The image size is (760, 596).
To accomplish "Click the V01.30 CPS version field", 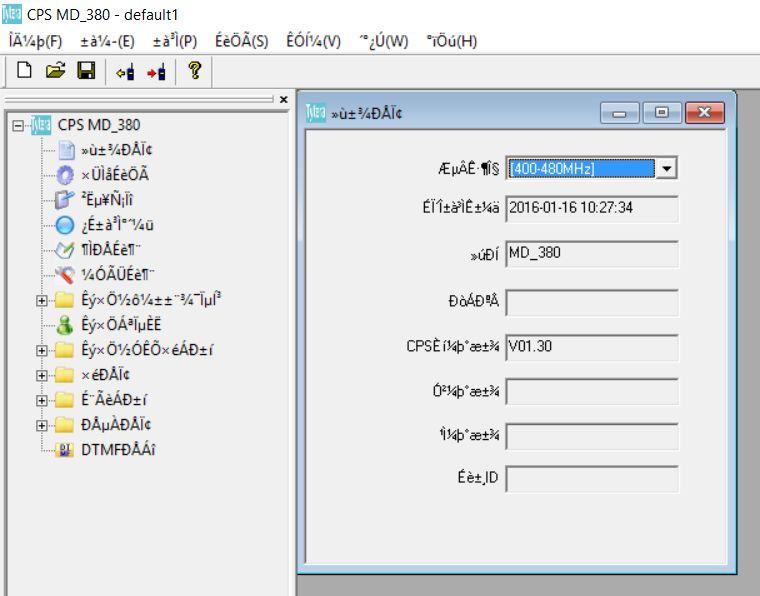I will point(591,347).
